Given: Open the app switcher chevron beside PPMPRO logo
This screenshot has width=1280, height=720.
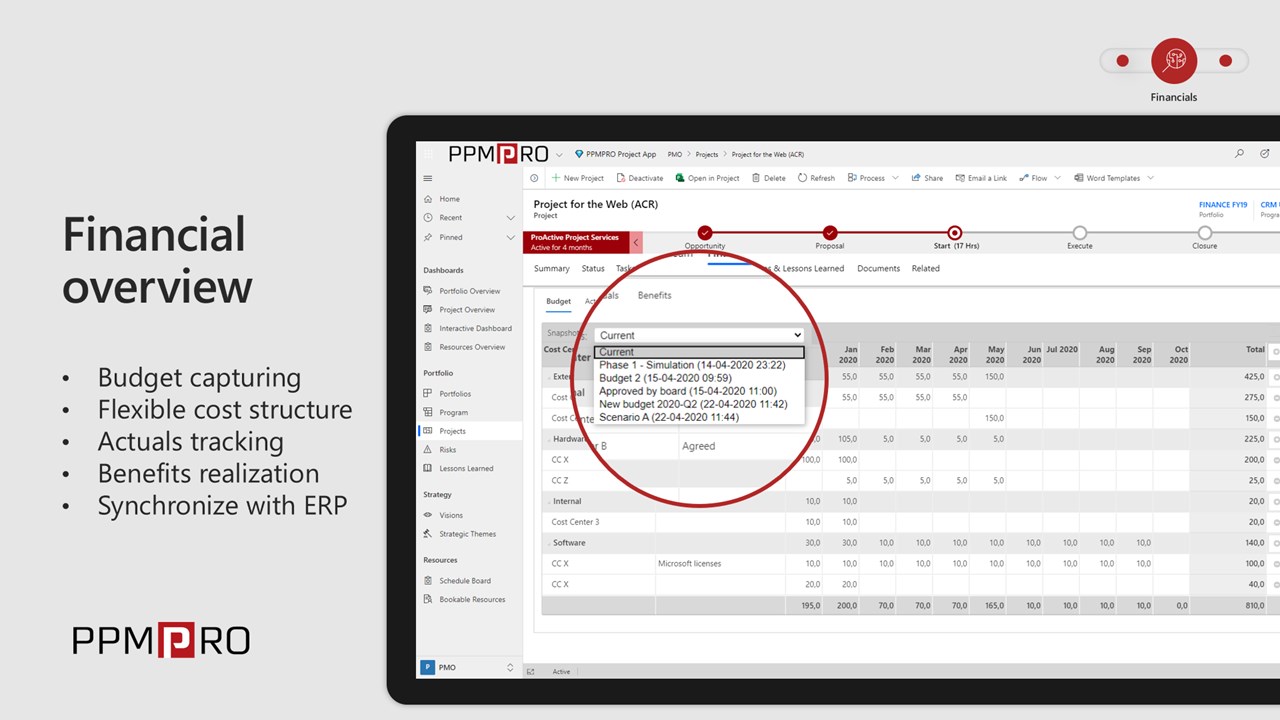Looking at the screenshot, I should pos(559,155).
